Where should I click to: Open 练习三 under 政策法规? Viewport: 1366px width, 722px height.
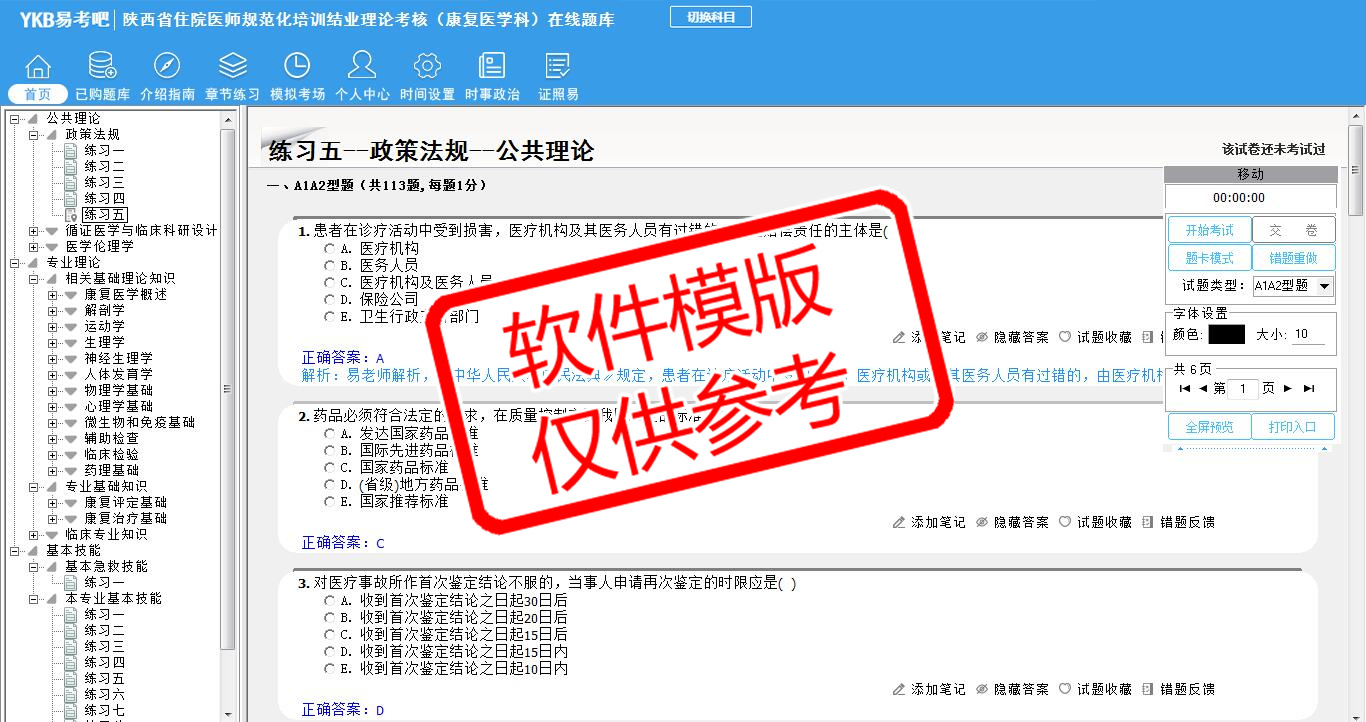click(x=104, y=183)
